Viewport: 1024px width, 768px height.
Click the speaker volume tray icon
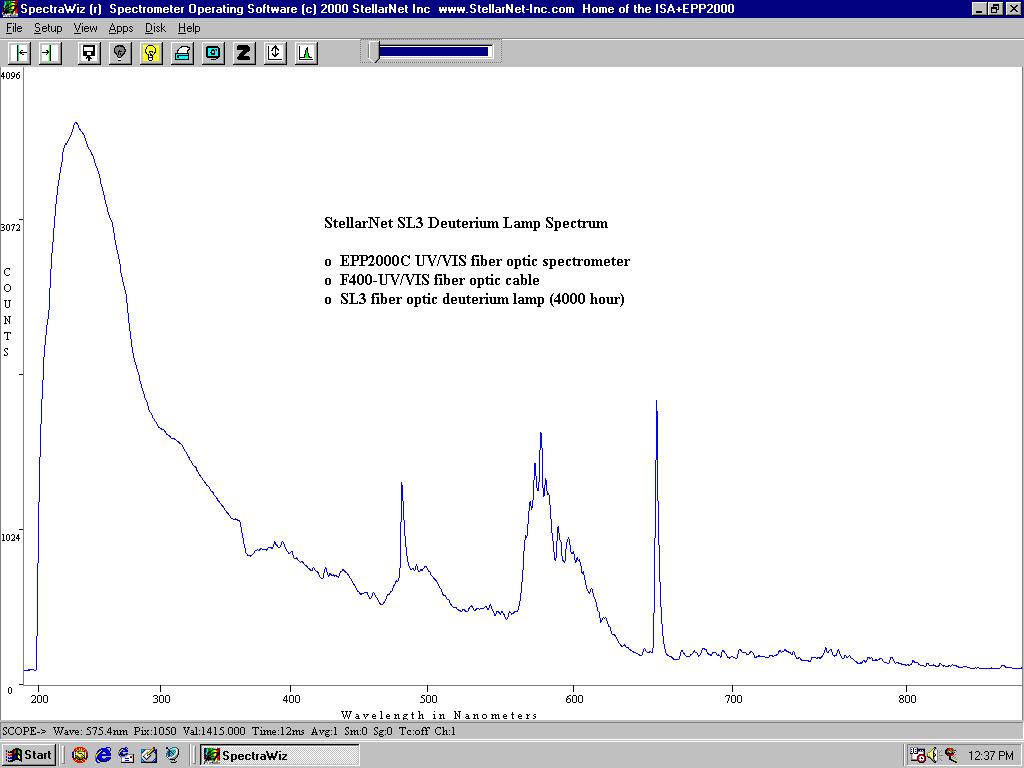tap(933, 756)
